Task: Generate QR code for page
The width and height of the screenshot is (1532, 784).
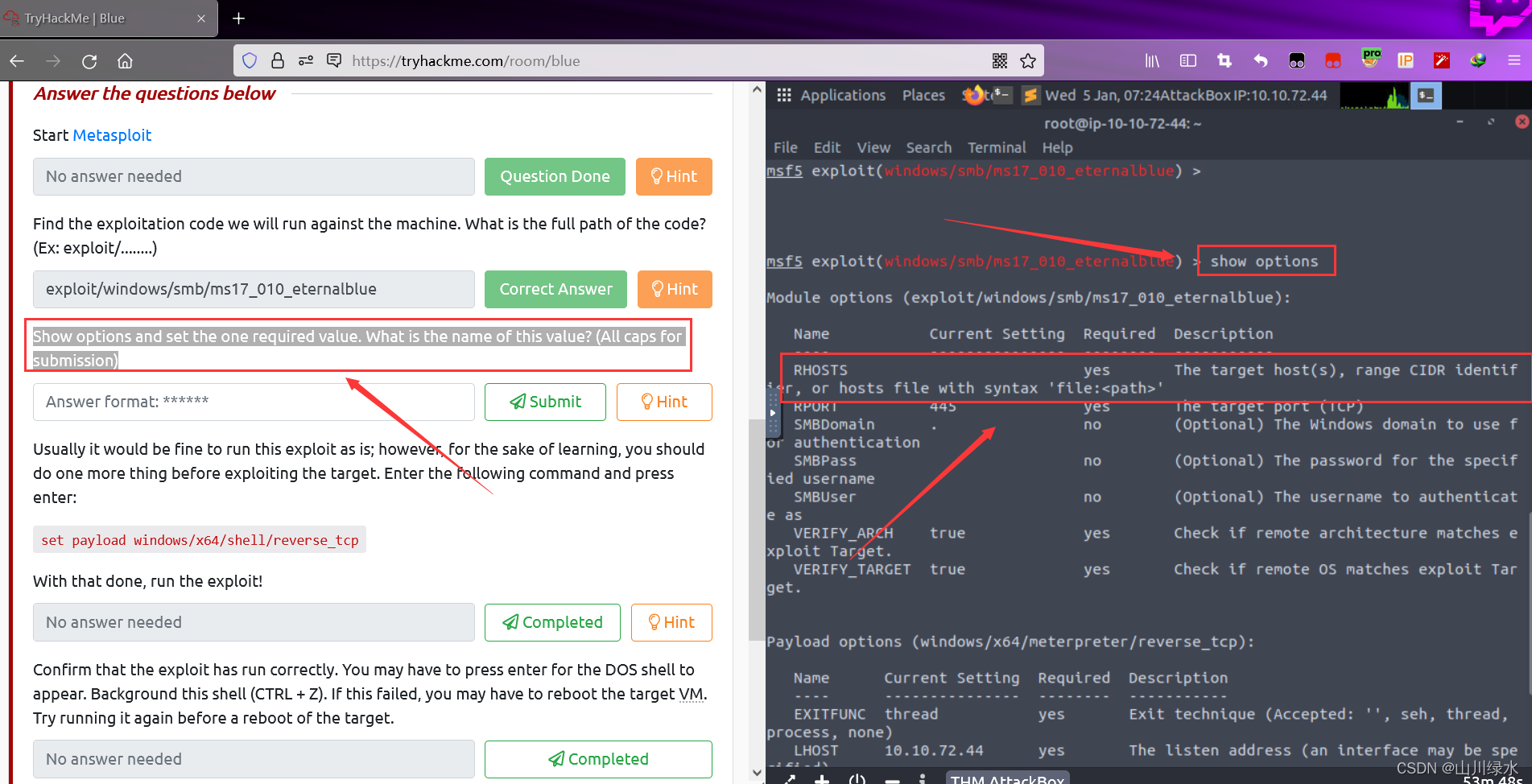Action: [x=1000, y=60]
